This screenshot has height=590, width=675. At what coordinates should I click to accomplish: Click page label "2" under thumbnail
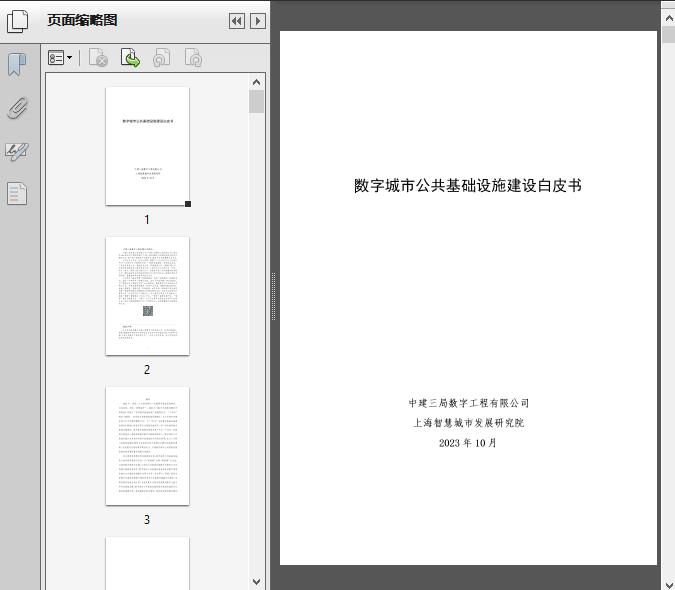pyautogui.click(x=147, y=370)
